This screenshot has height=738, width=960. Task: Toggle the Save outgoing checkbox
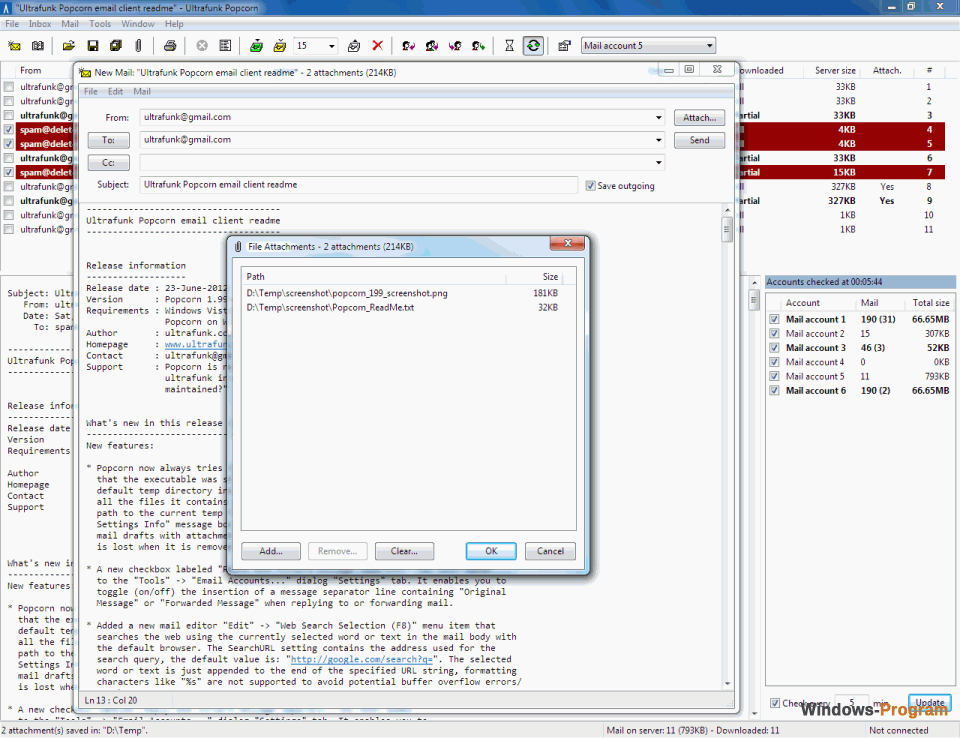point(591,185)
